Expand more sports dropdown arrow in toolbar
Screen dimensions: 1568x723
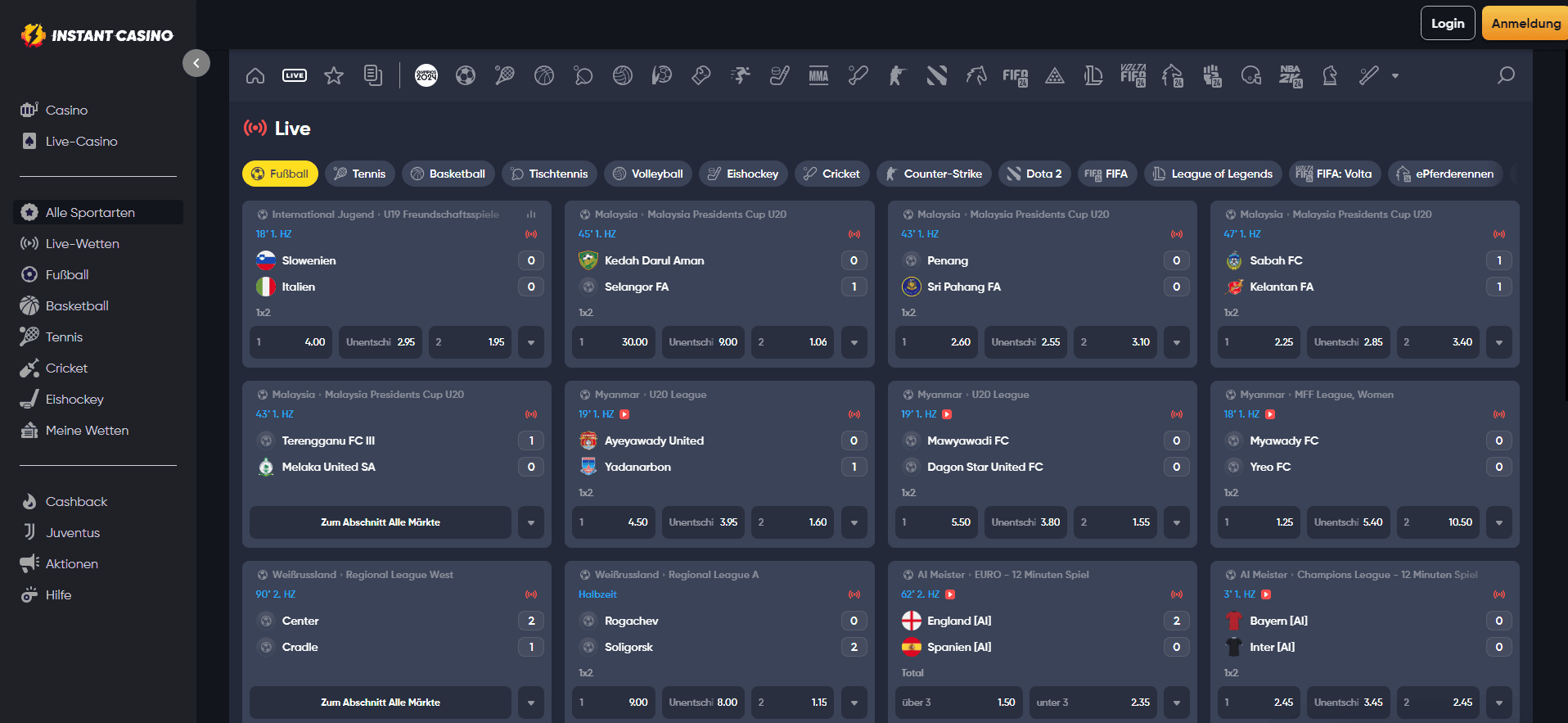1395,76
